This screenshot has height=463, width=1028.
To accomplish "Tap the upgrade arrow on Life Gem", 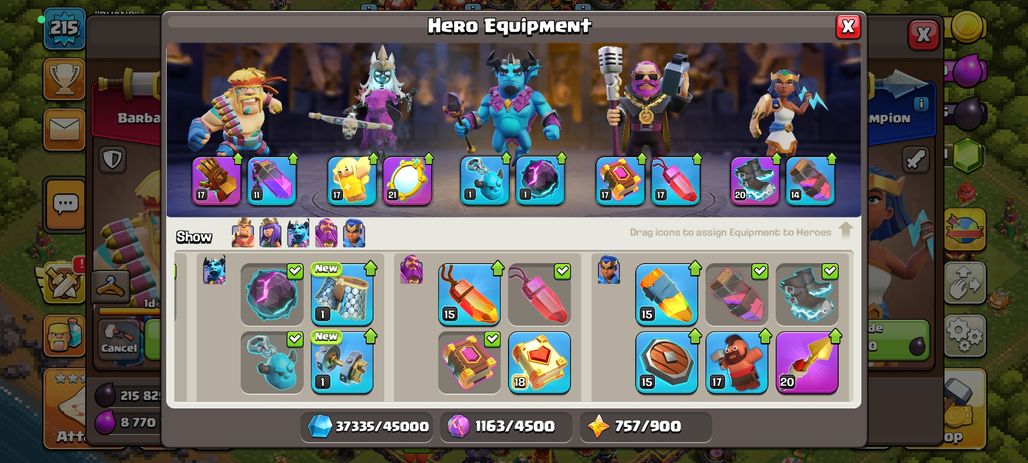I will click(x=696, y=159).
